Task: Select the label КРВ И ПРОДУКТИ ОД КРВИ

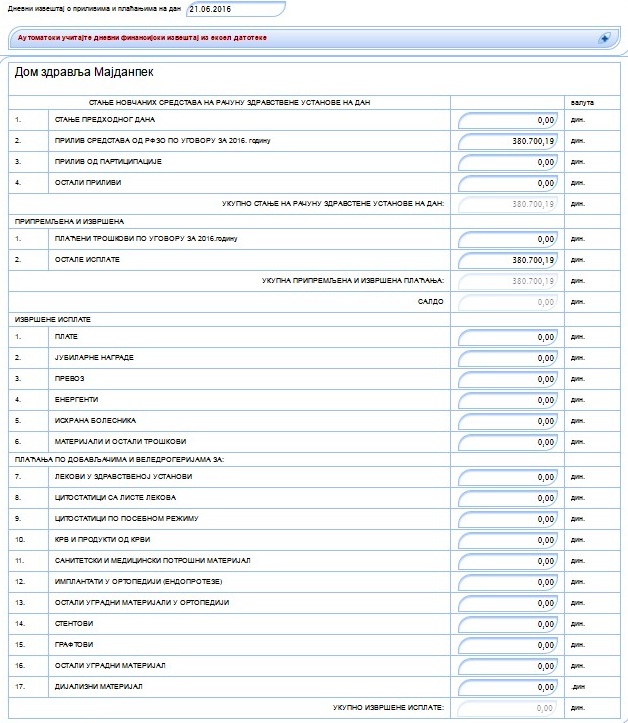Action: [x=102, y=539]
